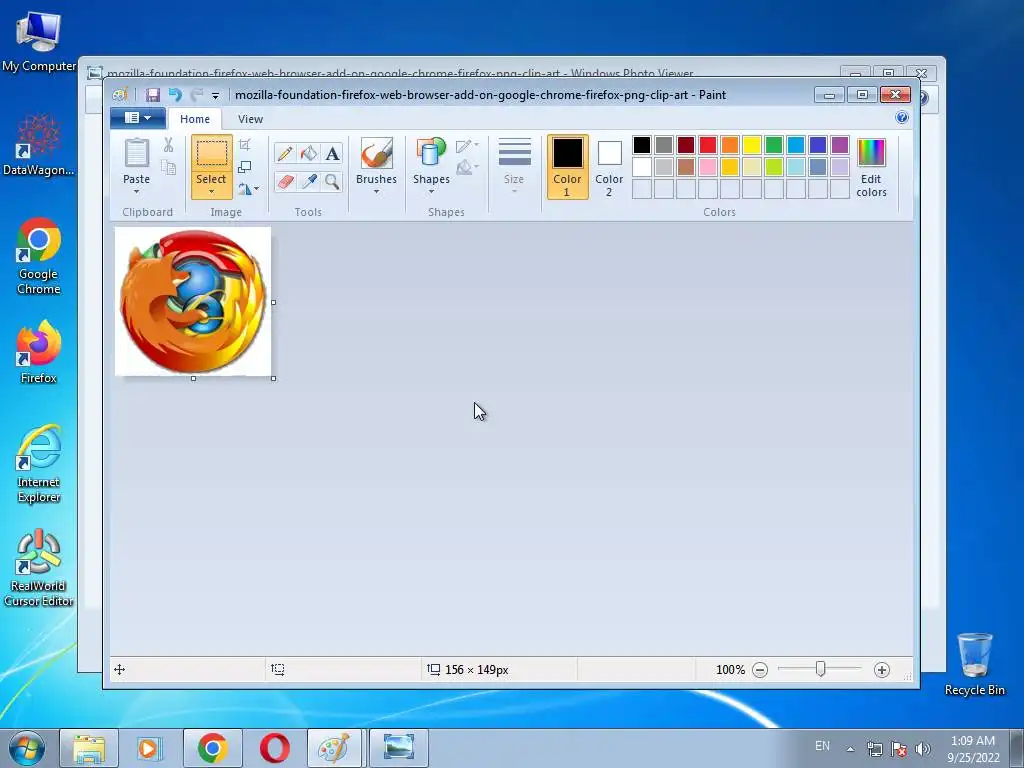
Task: Open the shape Fill dropdown
Action: click(x=467, y=168)
